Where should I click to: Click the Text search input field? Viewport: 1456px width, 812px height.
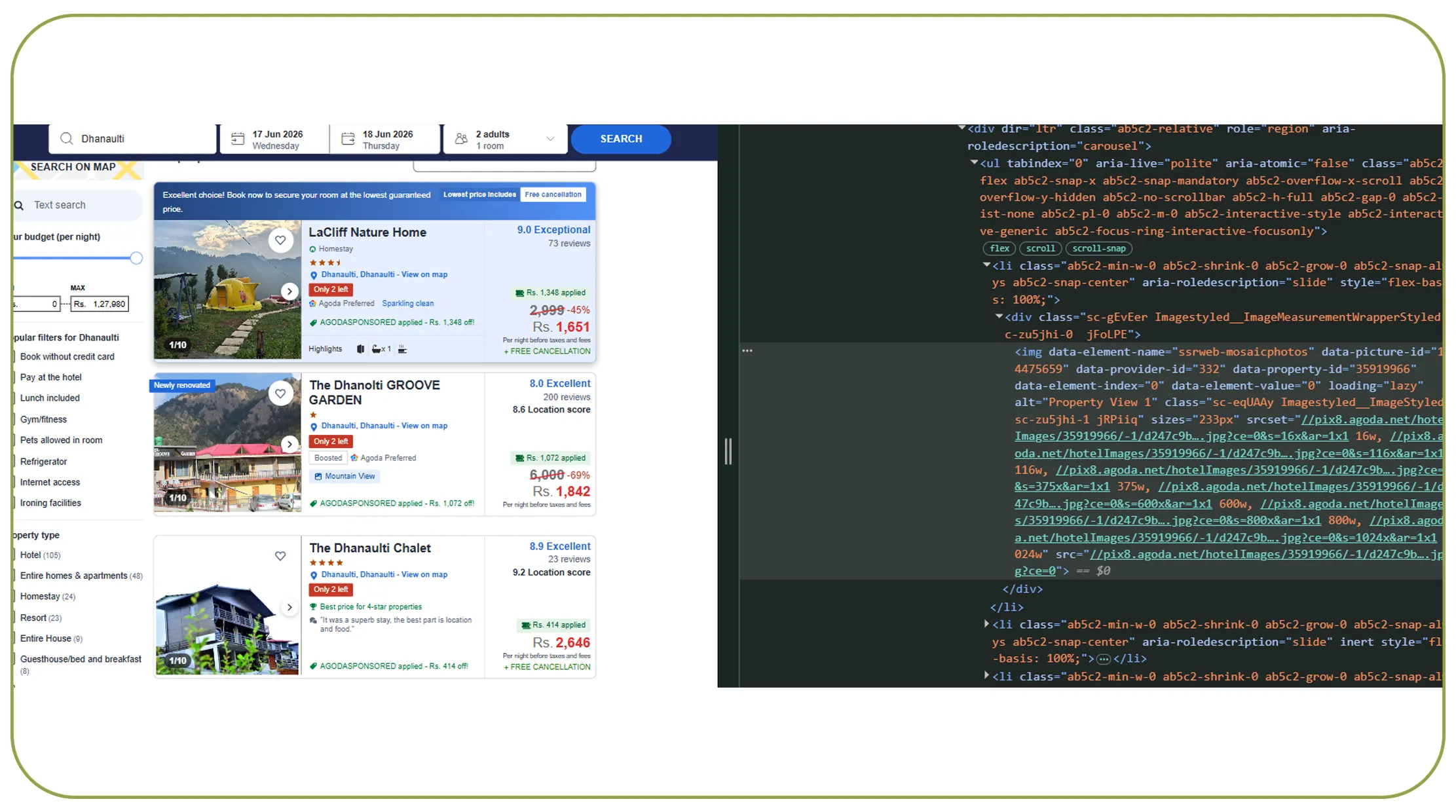click(79, 205)
